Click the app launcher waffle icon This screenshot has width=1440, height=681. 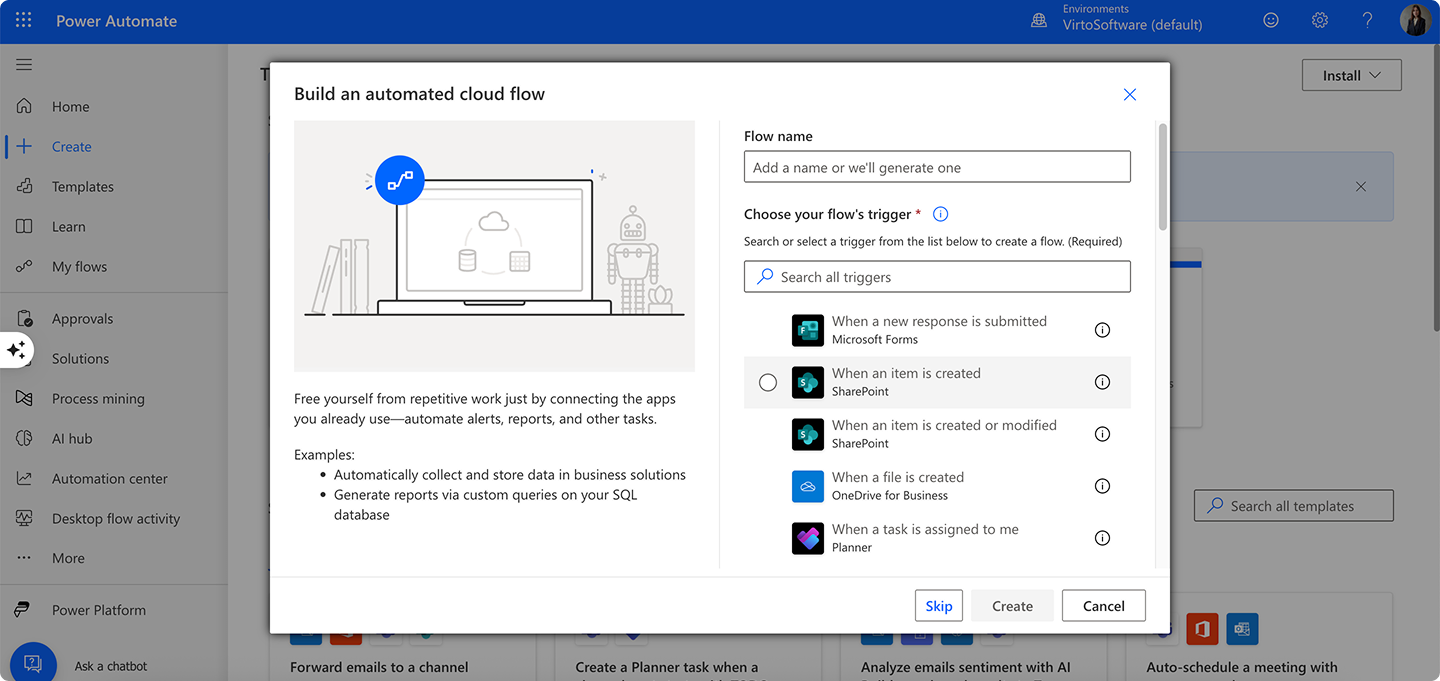pyautogui.click(x=22, y=19)
